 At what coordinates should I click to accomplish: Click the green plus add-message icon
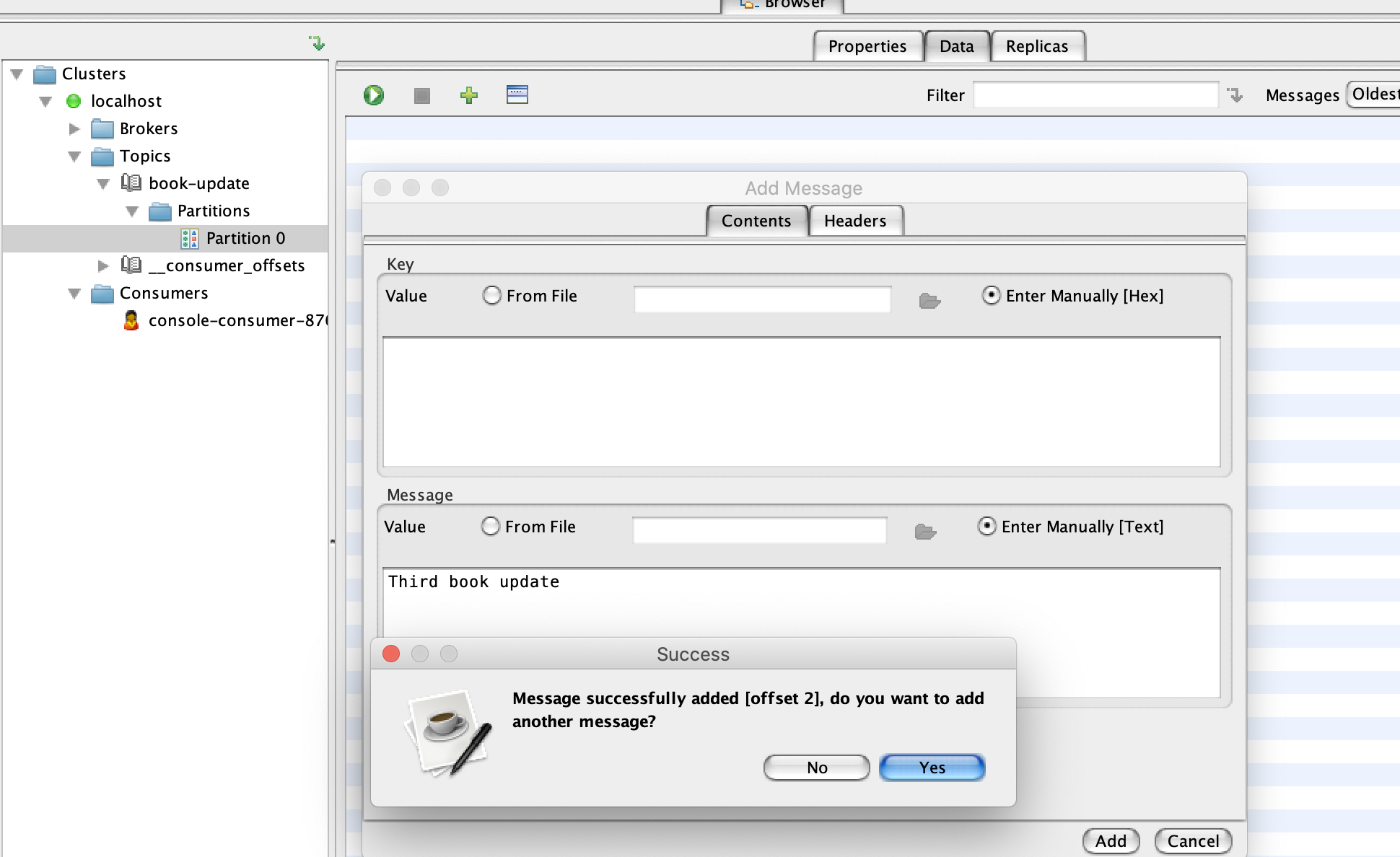click(469, 95)
